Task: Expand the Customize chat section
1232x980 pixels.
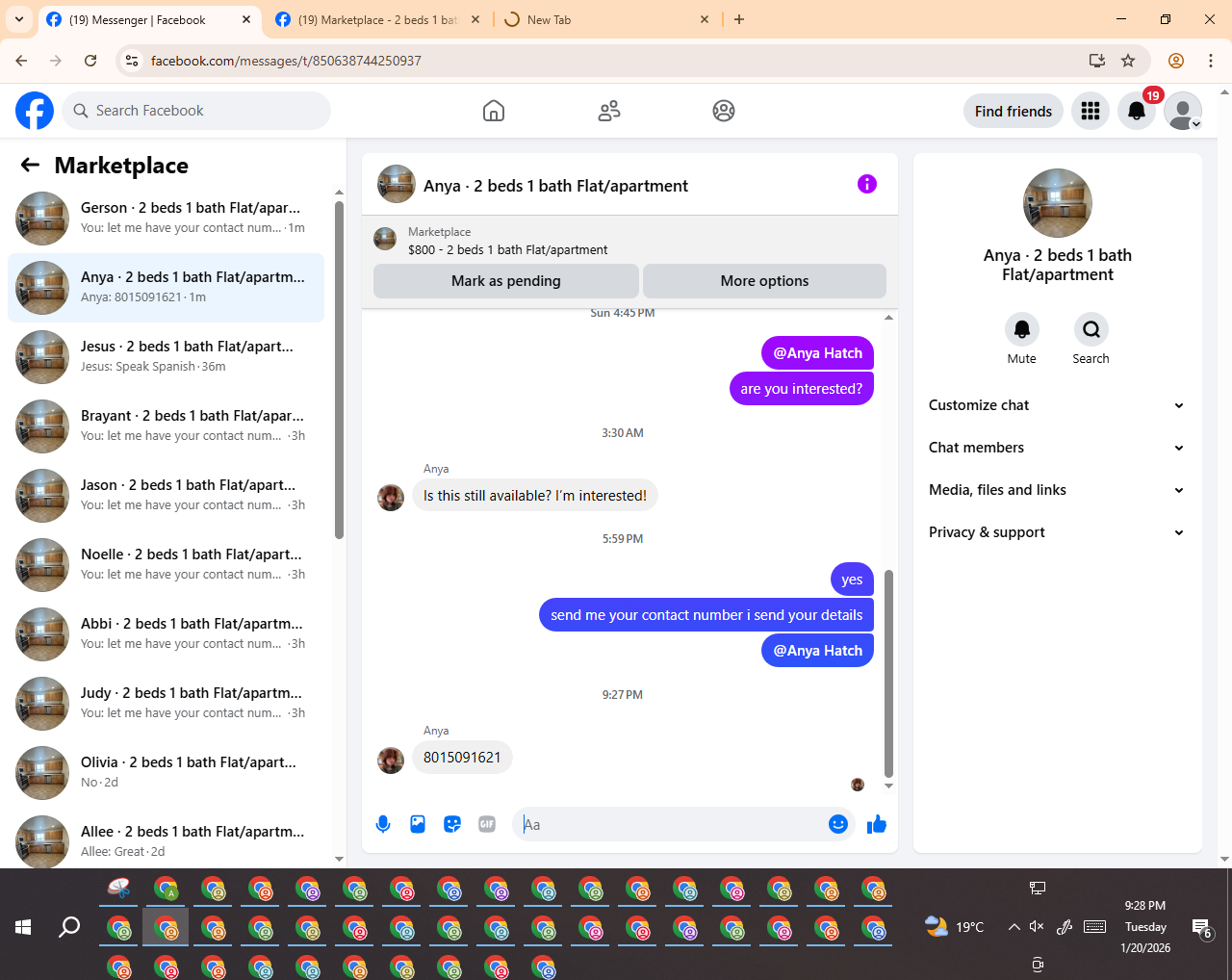Action: [x=1057, y=405]
